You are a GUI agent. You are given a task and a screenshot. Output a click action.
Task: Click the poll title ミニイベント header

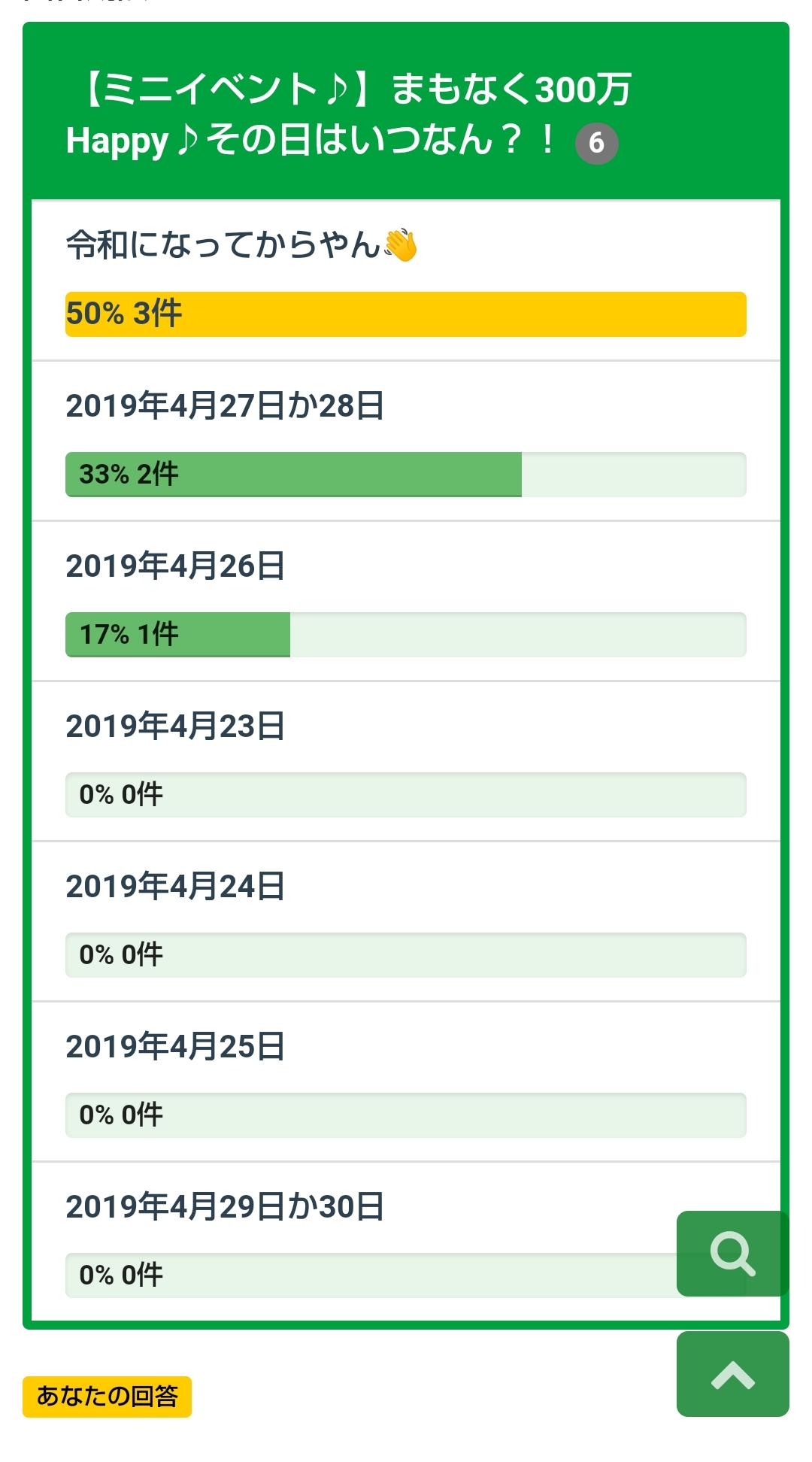[350, 114]
